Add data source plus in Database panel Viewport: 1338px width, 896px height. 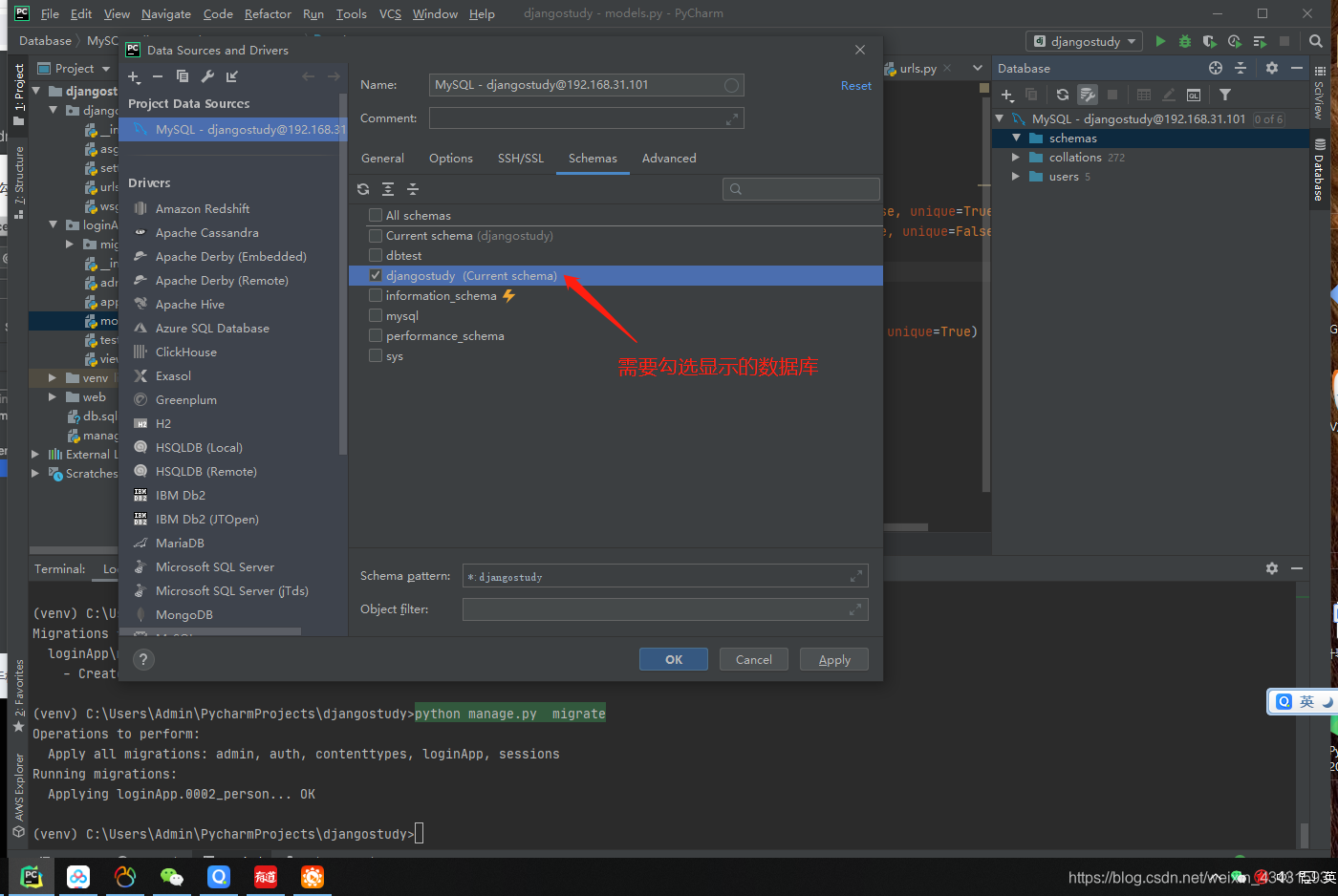[1007, 95]
